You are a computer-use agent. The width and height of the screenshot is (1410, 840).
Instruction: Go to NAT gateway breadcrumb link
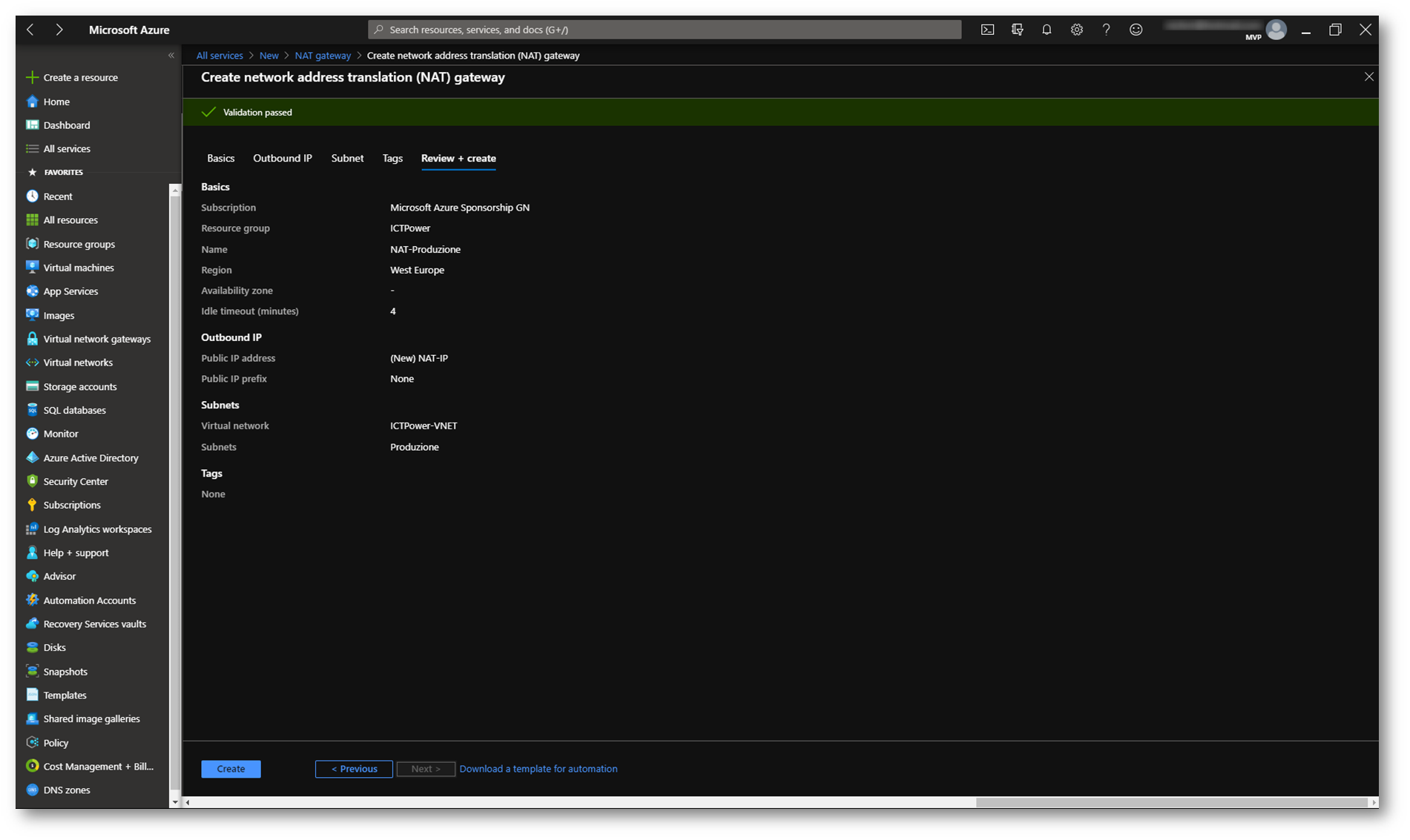(x=323, y=56)
